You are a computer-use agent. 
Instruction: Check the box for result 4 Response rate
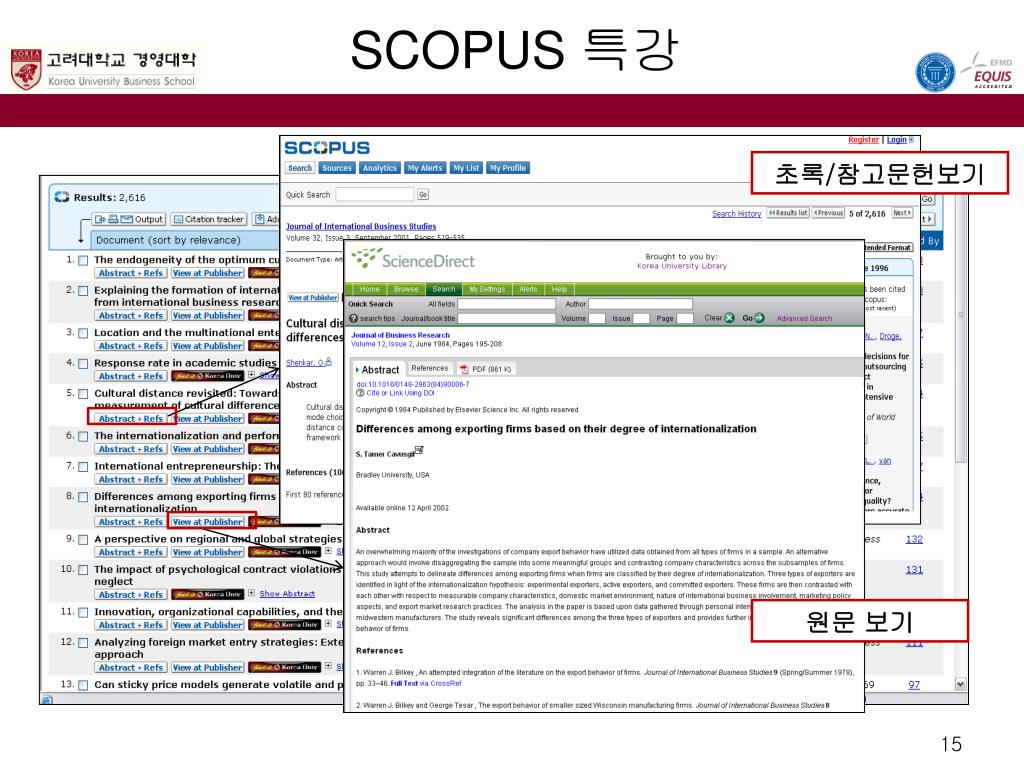pos(83,364)
